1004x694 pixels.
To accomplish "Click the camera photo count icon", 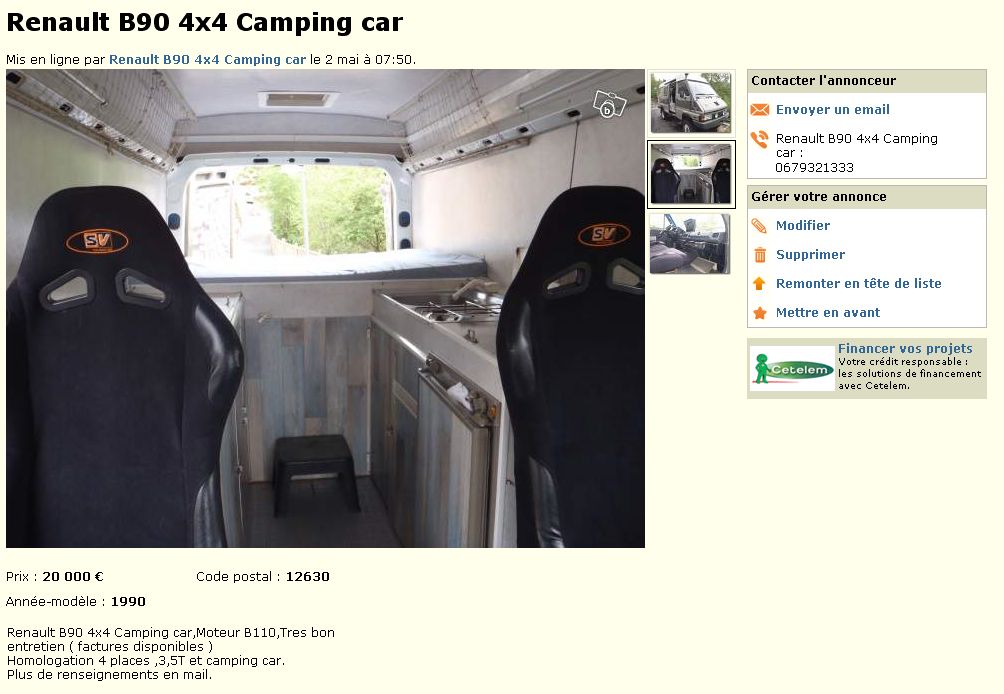I will (x=608, y=104).
